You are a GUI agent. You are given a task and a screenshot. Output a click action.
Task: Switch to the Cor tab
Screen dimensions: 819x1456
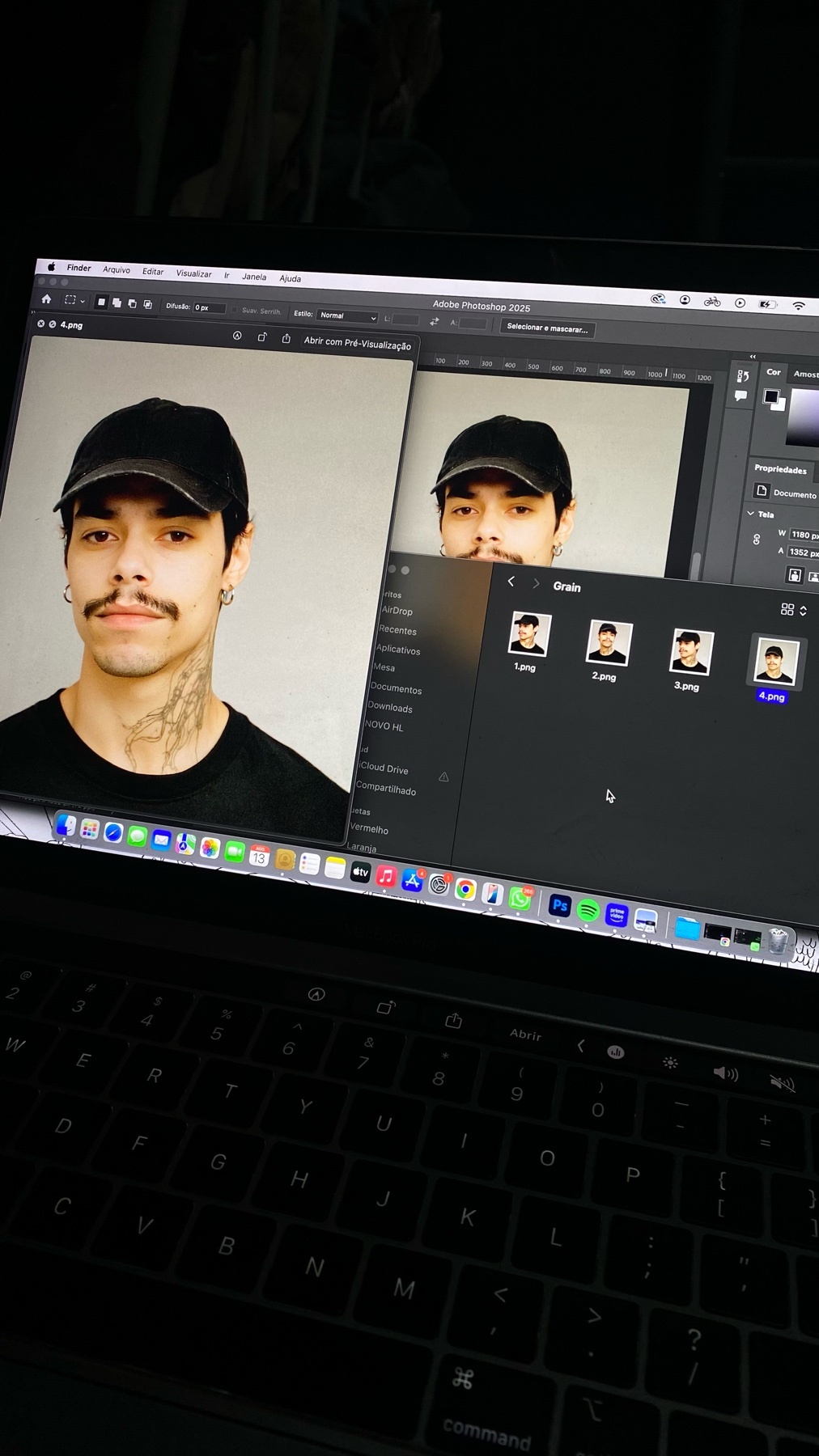[774, 372]
